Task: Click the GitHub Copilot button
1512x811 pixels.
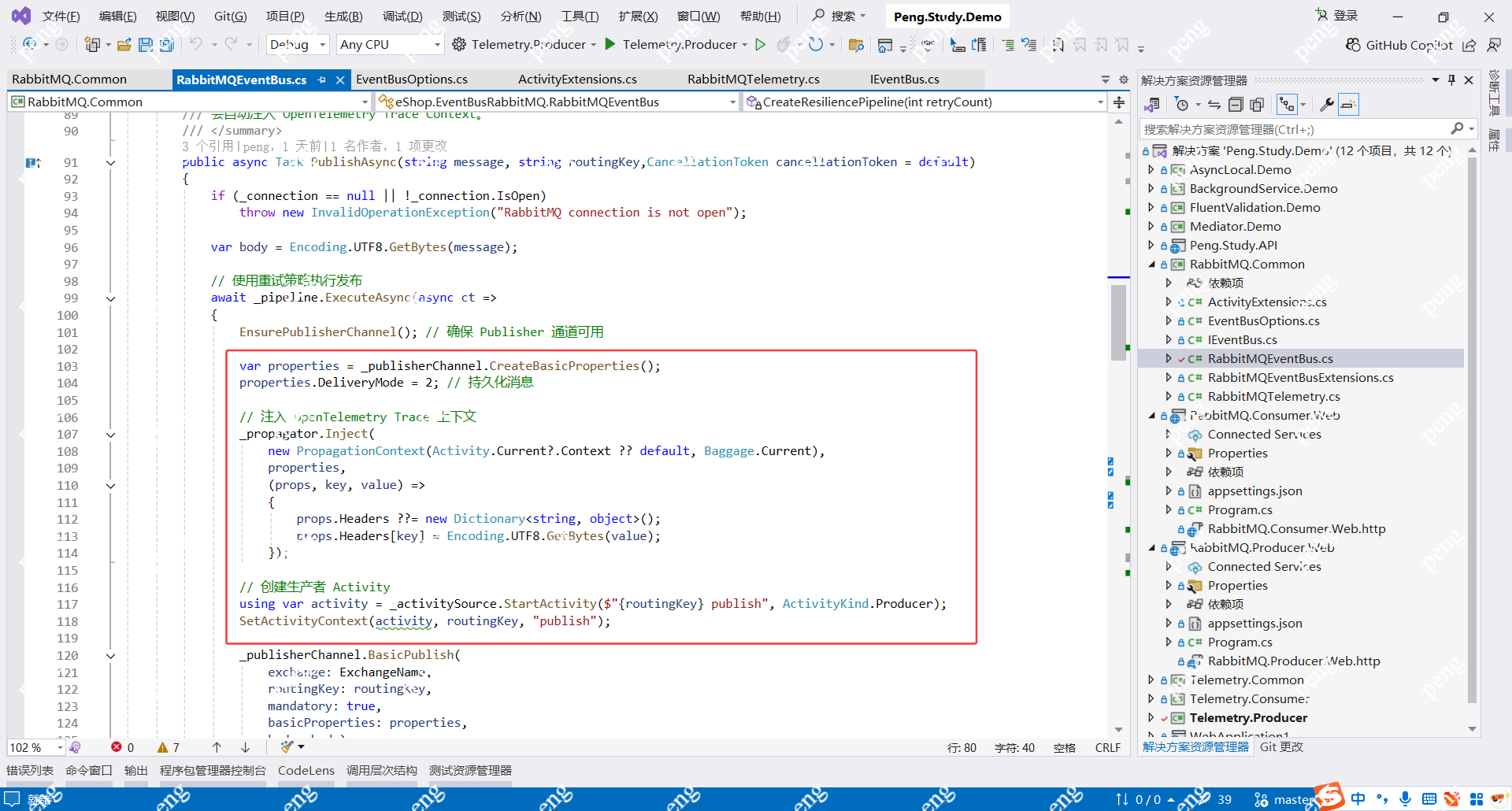Action: pos(1399,45)
